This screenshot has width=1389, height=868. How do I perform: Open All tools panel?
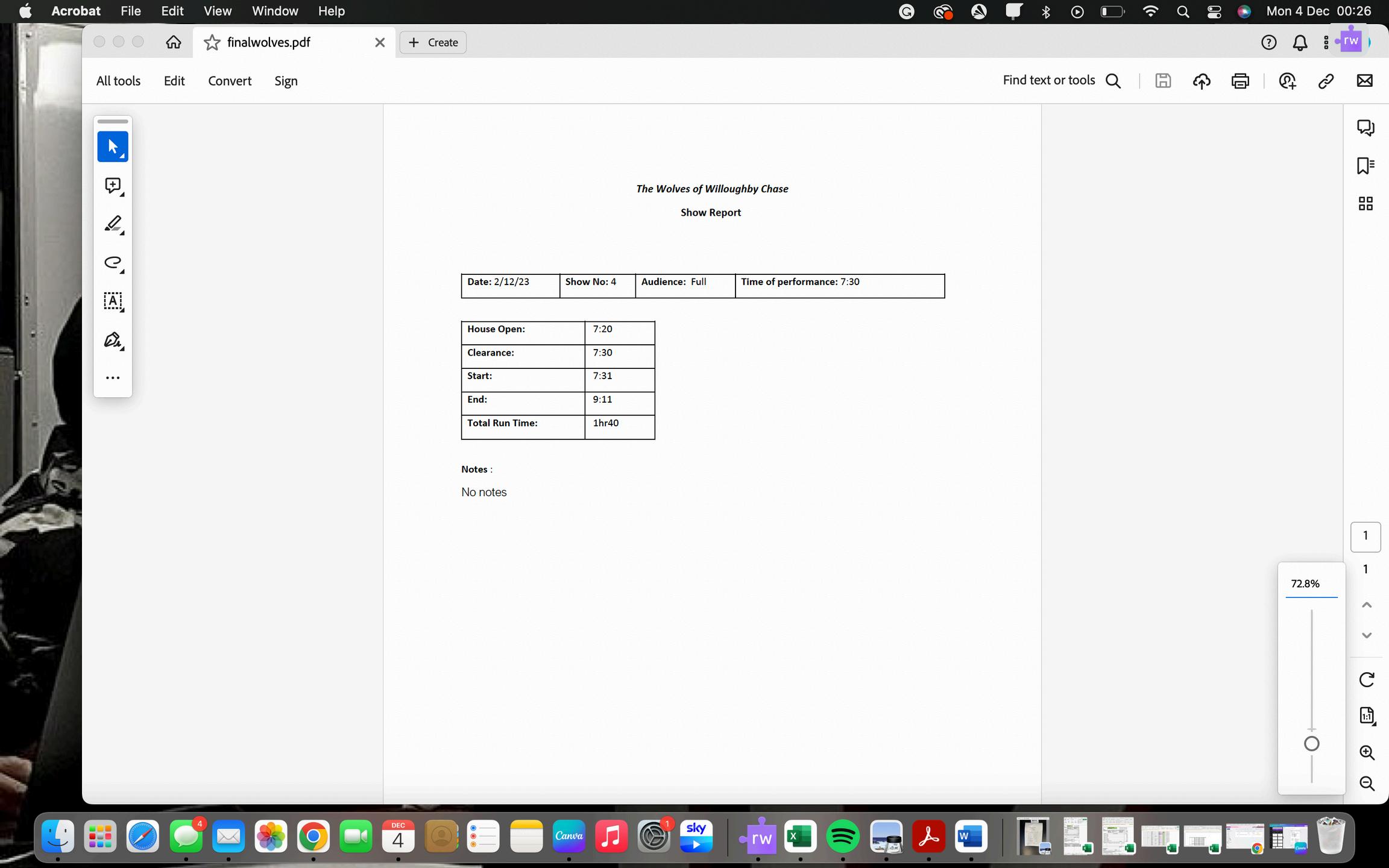pyautogui.click(x=118, y=81)
